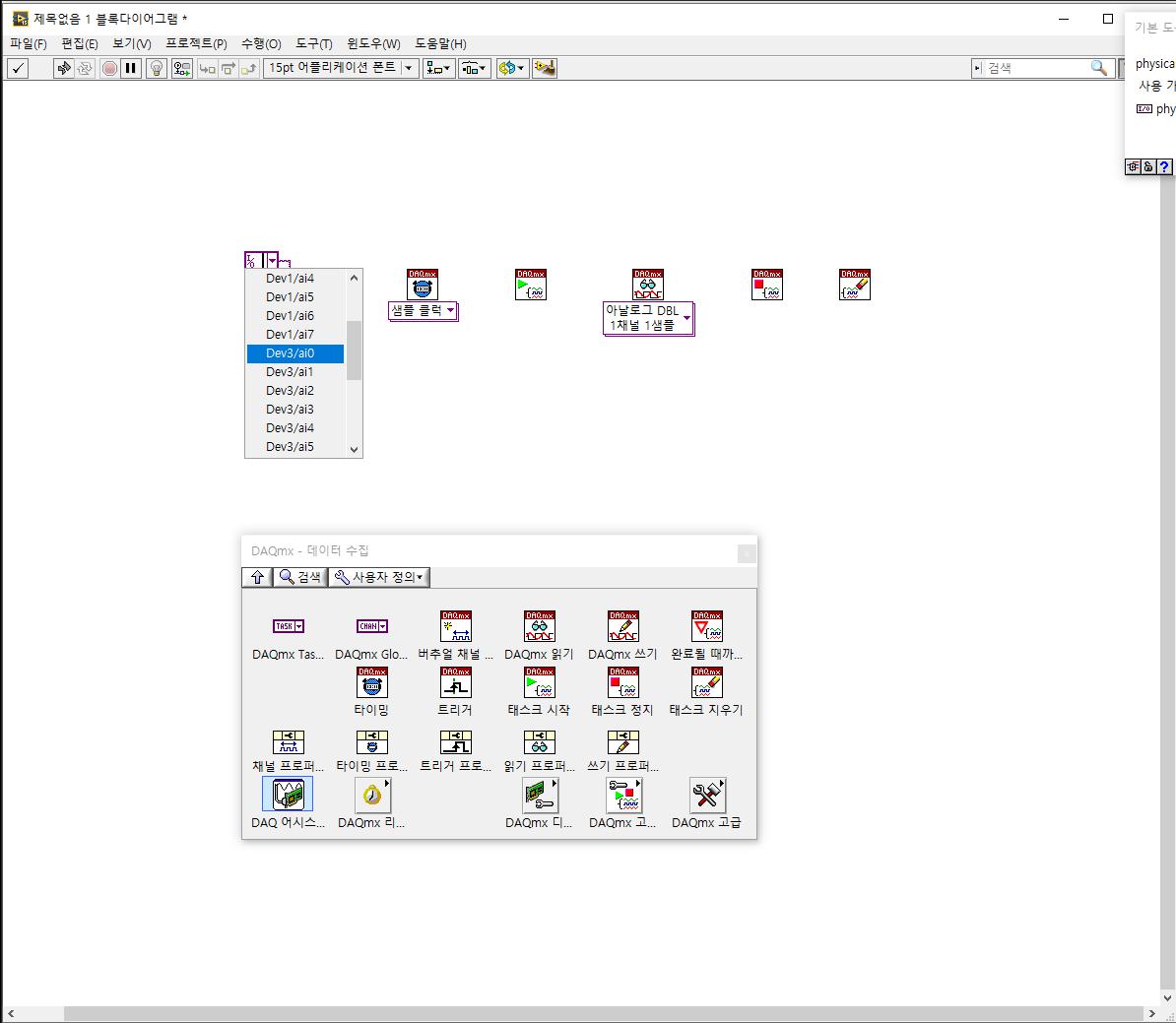Select Dev1/ai7 in the channel list
The image size is (1176, 1023).
tap(295, 335)
